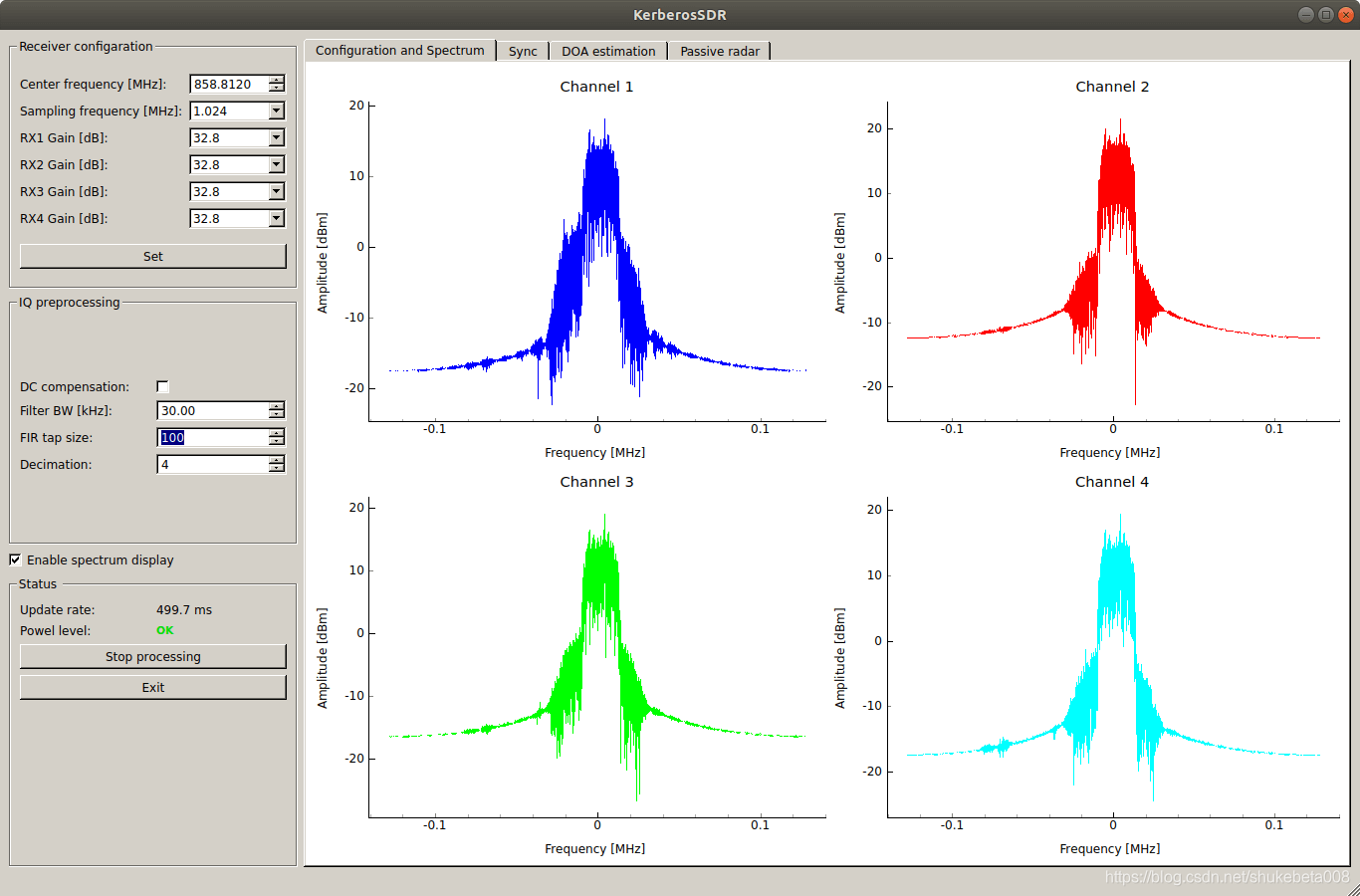Maximize the KerberosSDR window
Screen dimensions: 1360x896
click(1326, 15)
